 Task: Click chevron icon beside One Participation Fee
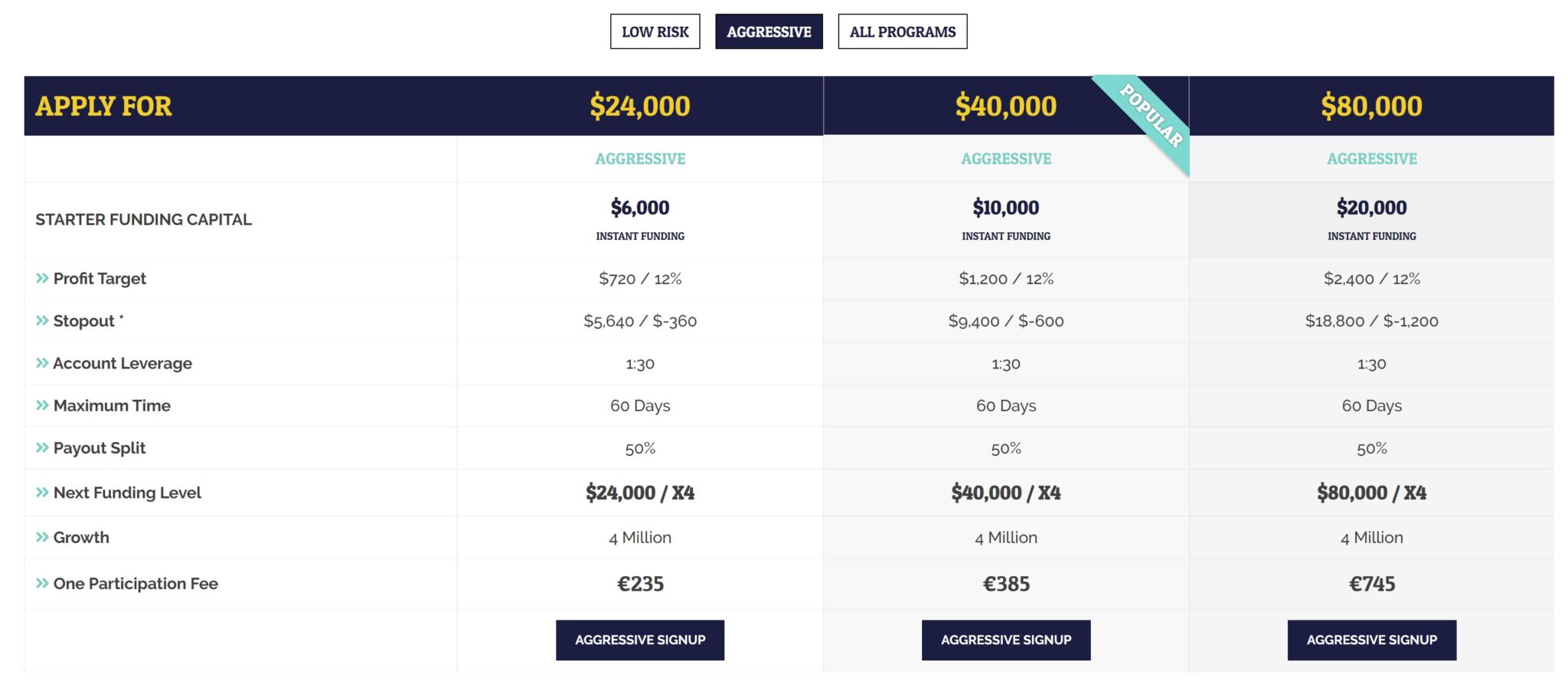[x=42, y=584]
